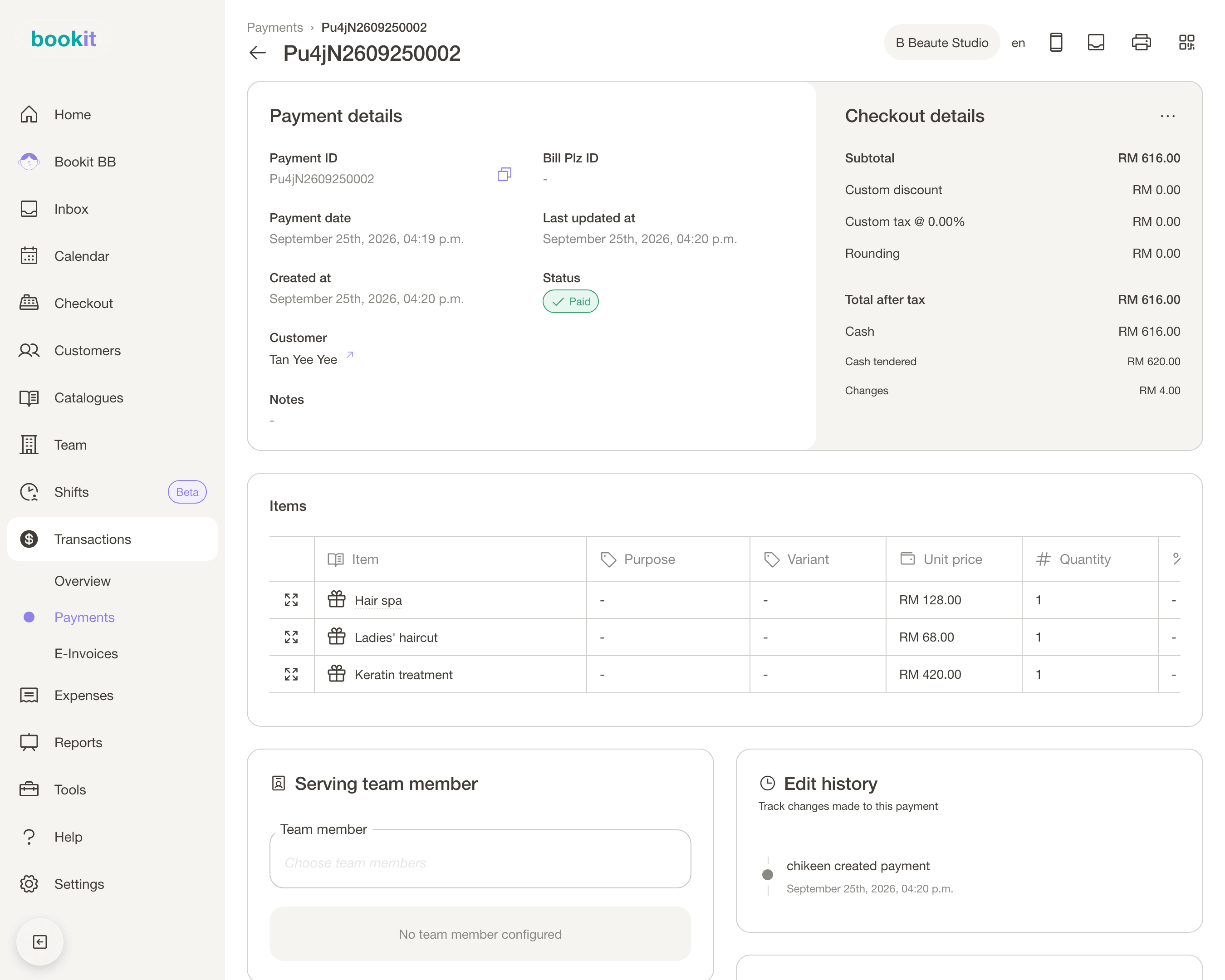
Task: Print the payment receipt
Action: [x=1141, y=43]
